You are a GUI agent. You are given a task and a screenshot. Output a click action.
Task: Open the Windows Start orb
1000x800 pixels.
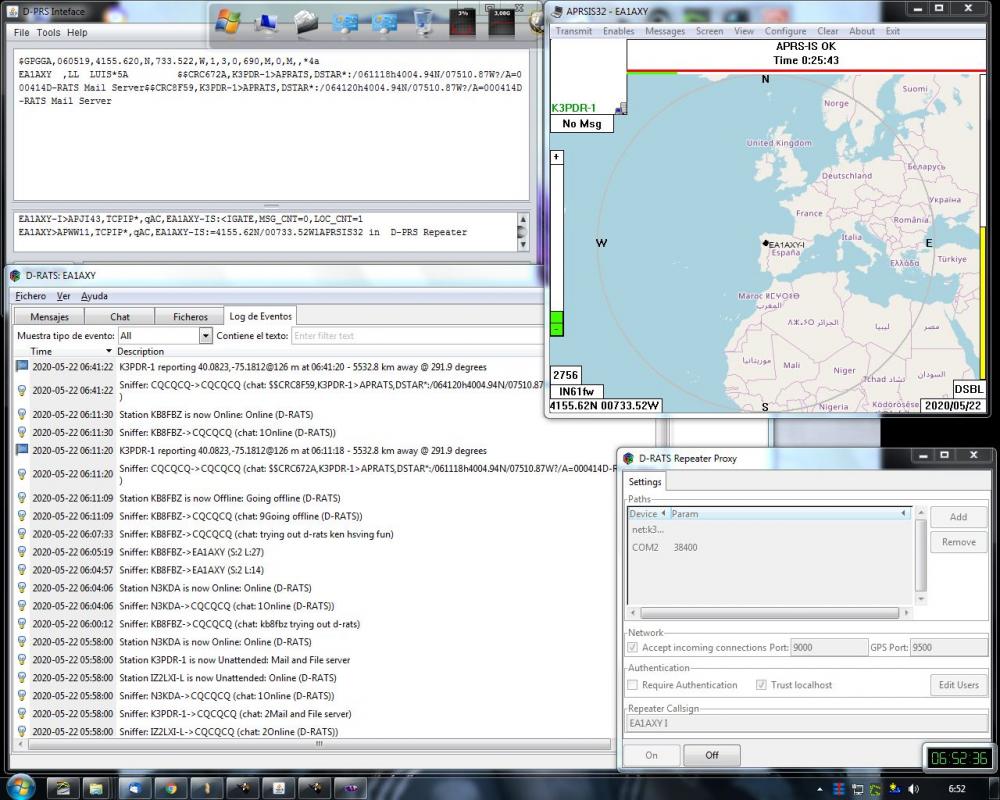point(20,787)
